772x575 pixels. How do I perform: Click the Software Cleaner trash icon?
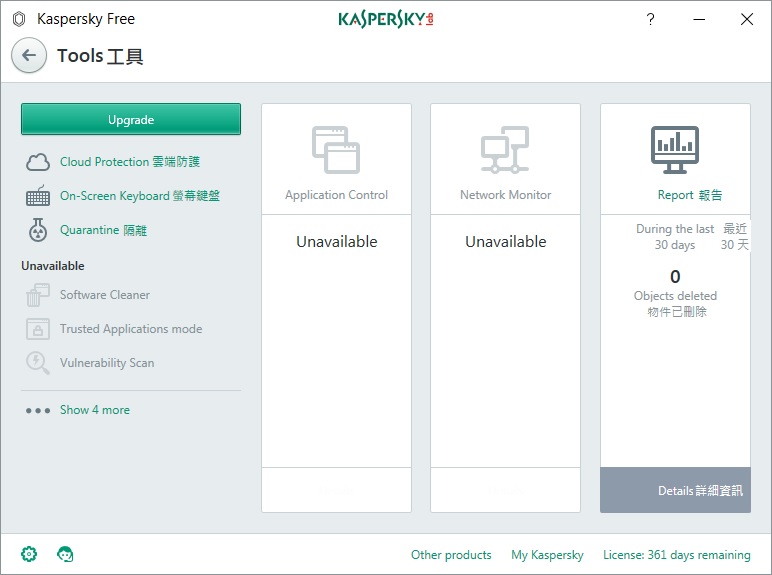38,295
